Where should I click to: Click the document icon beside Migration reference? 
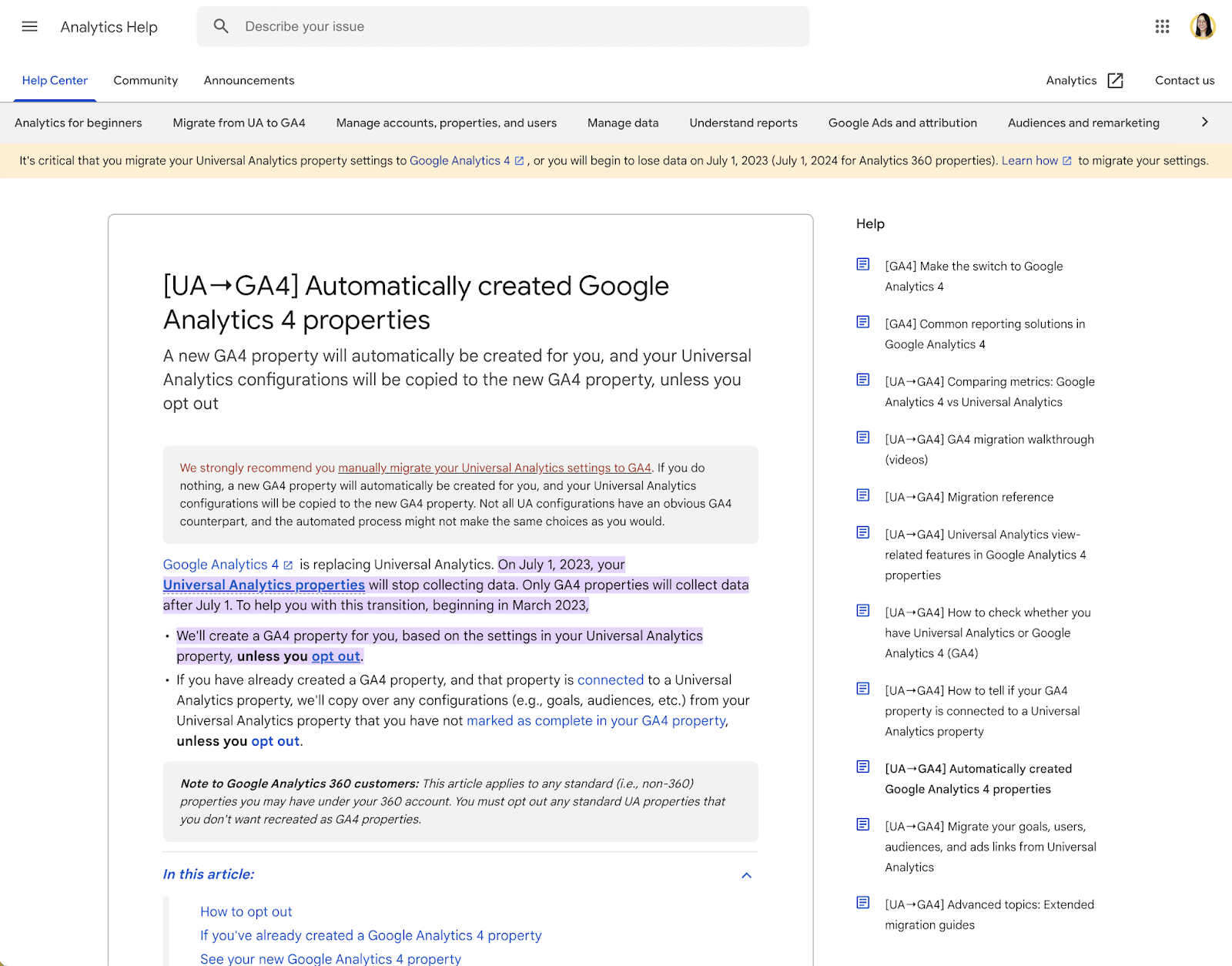tap(863, 495)
